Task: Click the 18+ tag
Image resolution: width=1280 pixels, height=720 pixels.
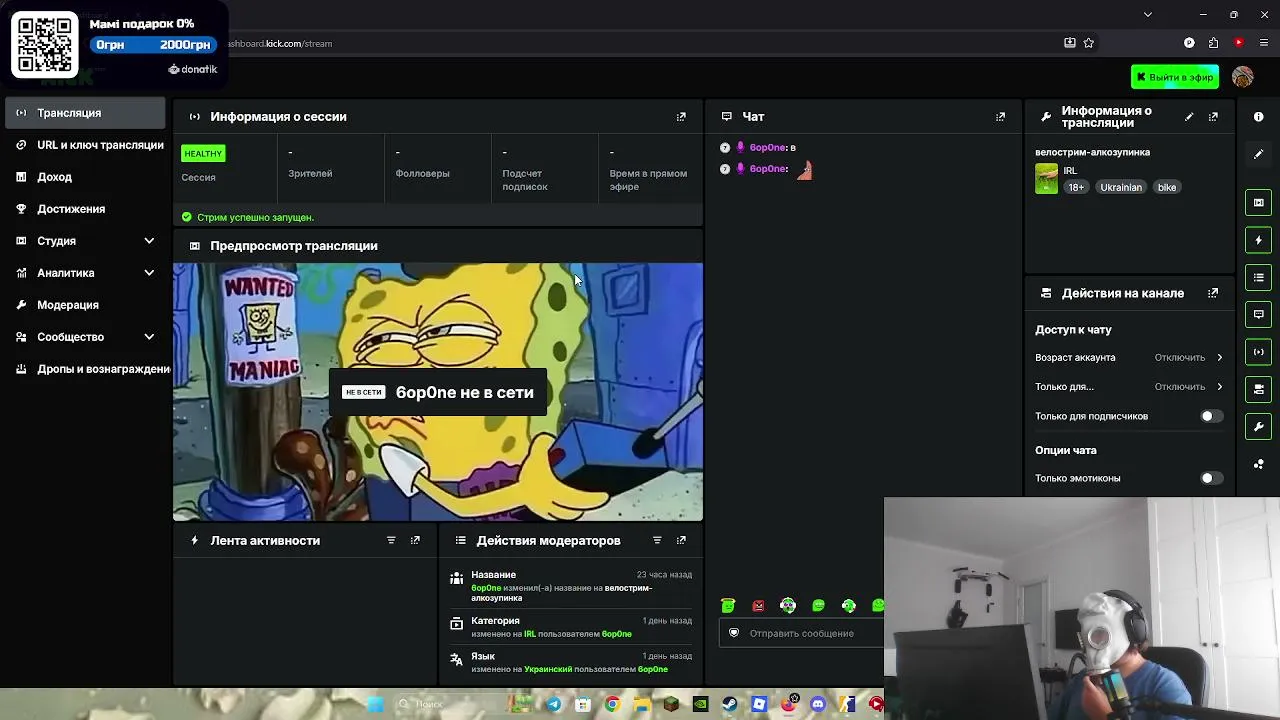Action: click(x=1076, y=187)
